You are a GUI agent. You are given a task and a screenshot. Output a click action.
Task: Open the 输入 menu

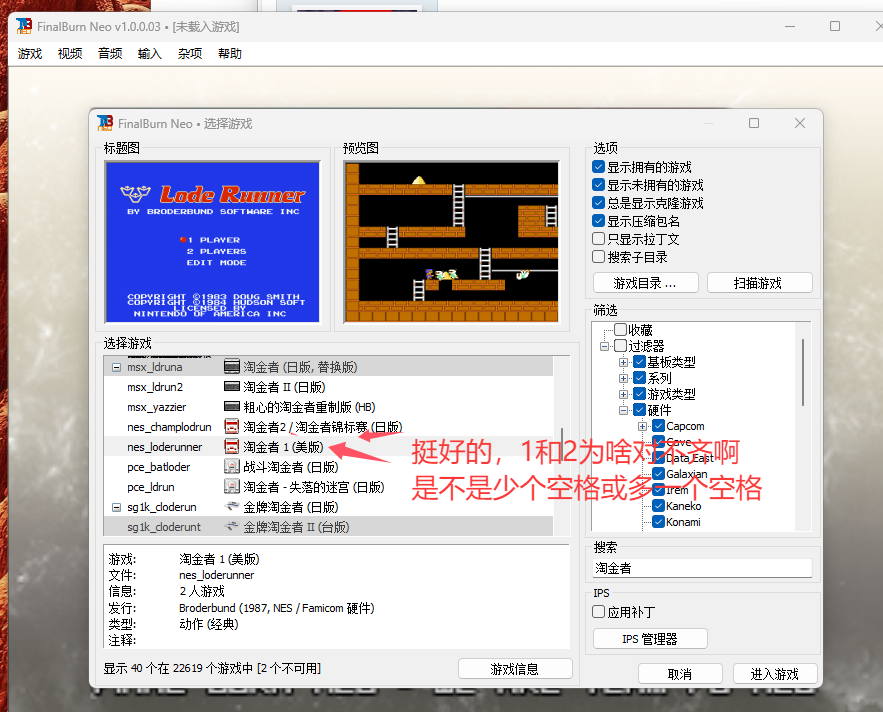150,54
